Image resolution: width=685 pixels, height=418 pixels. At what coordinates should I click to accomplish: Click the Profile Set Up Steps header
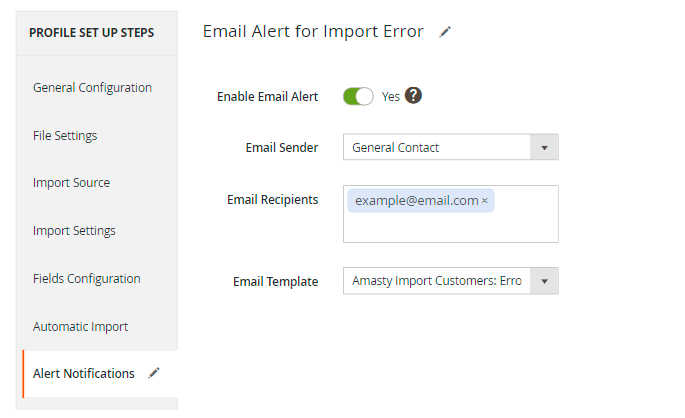click(x=91, y=33)
